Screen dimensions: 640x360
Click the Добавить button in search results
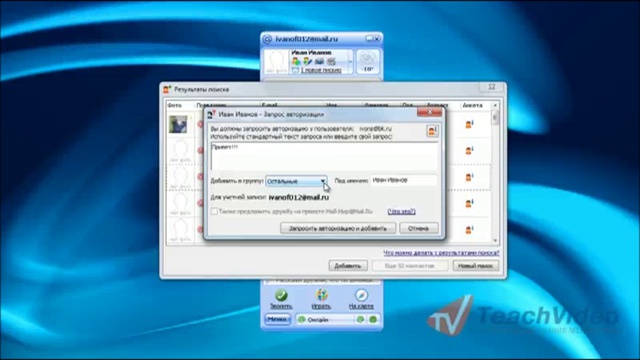pos(348,266)
